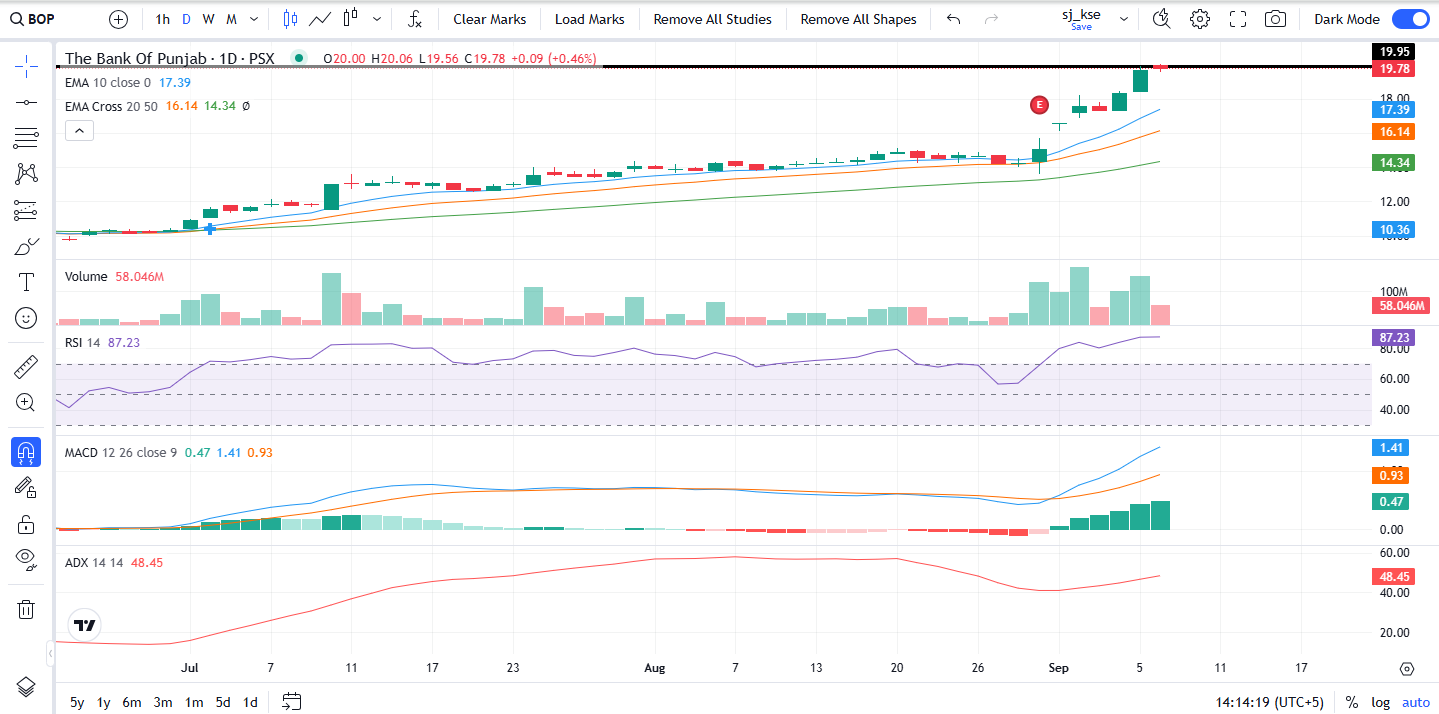Select the 1h interval
The image size is (1439, 714).
tap(162, 19)
